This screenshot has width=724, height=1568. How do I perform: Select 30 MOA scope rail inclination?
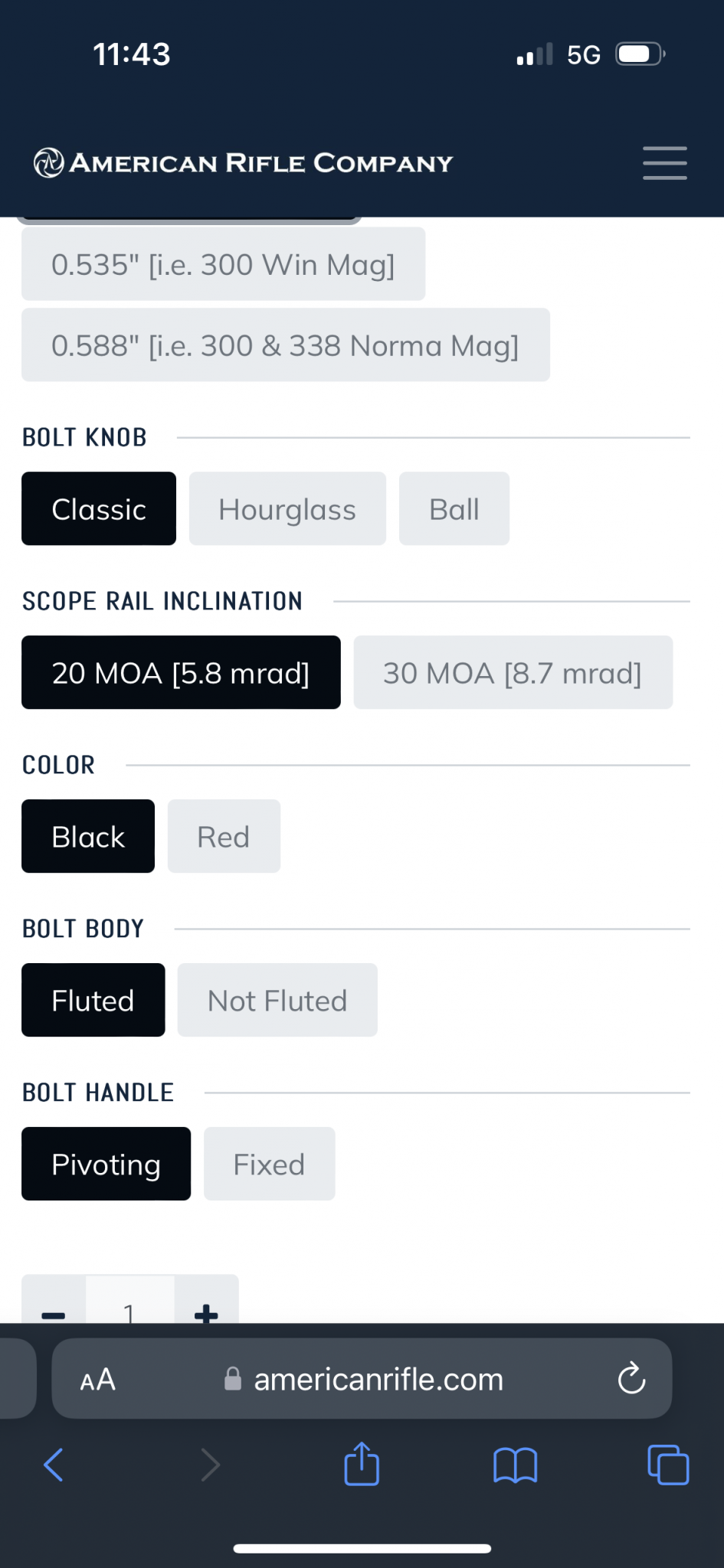coord(513,672)
